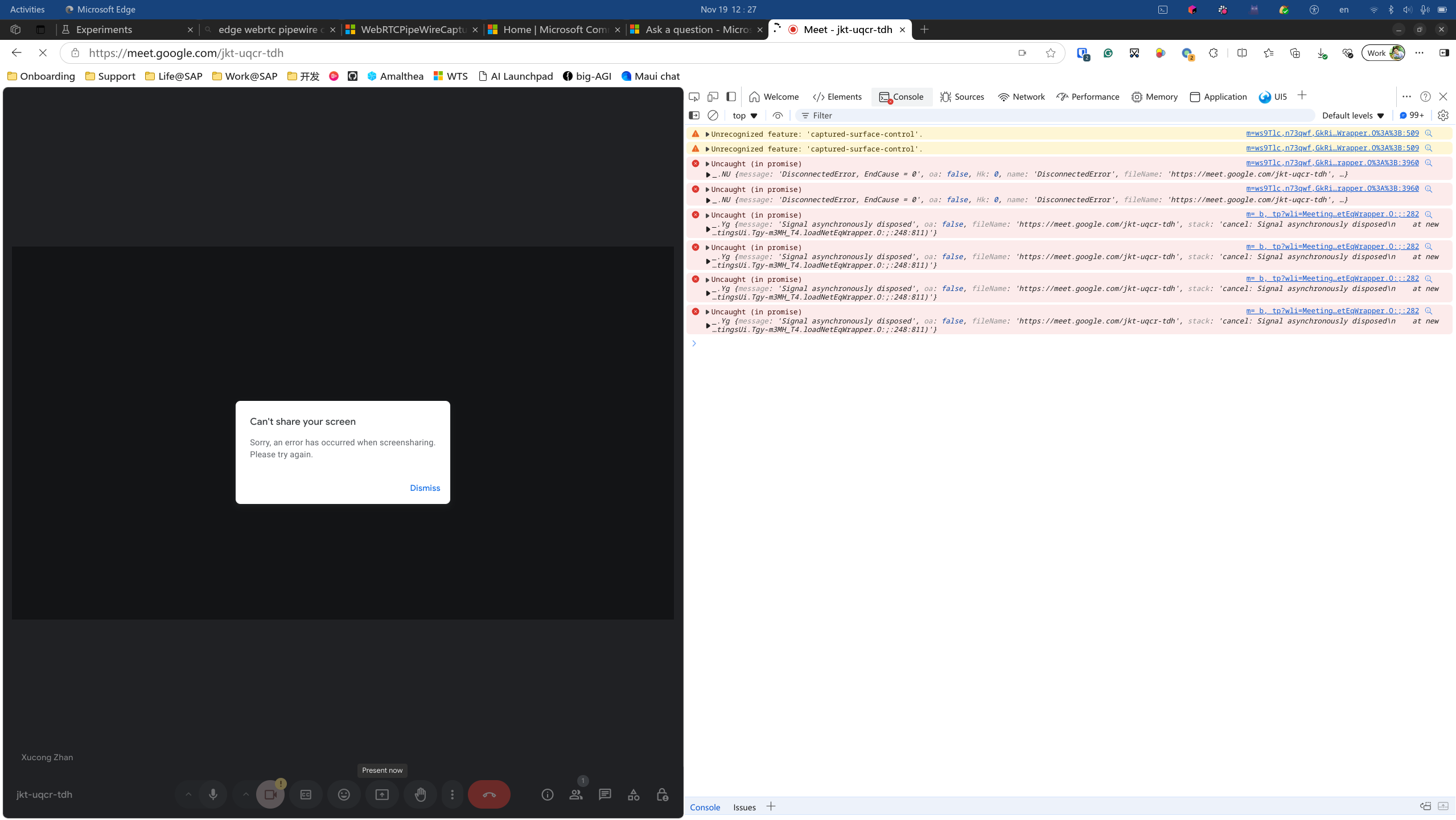Open the DevTools Memory tab
The width and height of the screenshot is (1456, 820).
pyautogui.click(x=1154, y=97)
